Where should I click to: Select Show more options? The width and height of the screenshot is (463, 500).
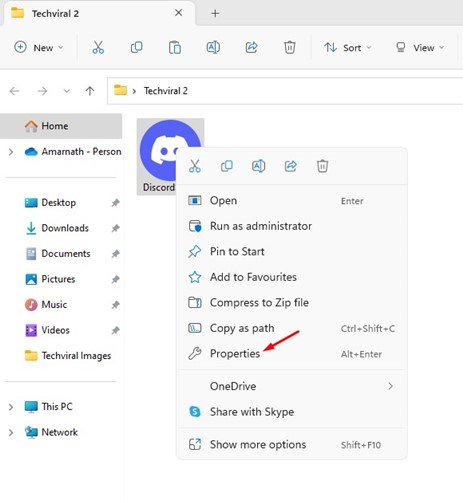pos(292,445)
